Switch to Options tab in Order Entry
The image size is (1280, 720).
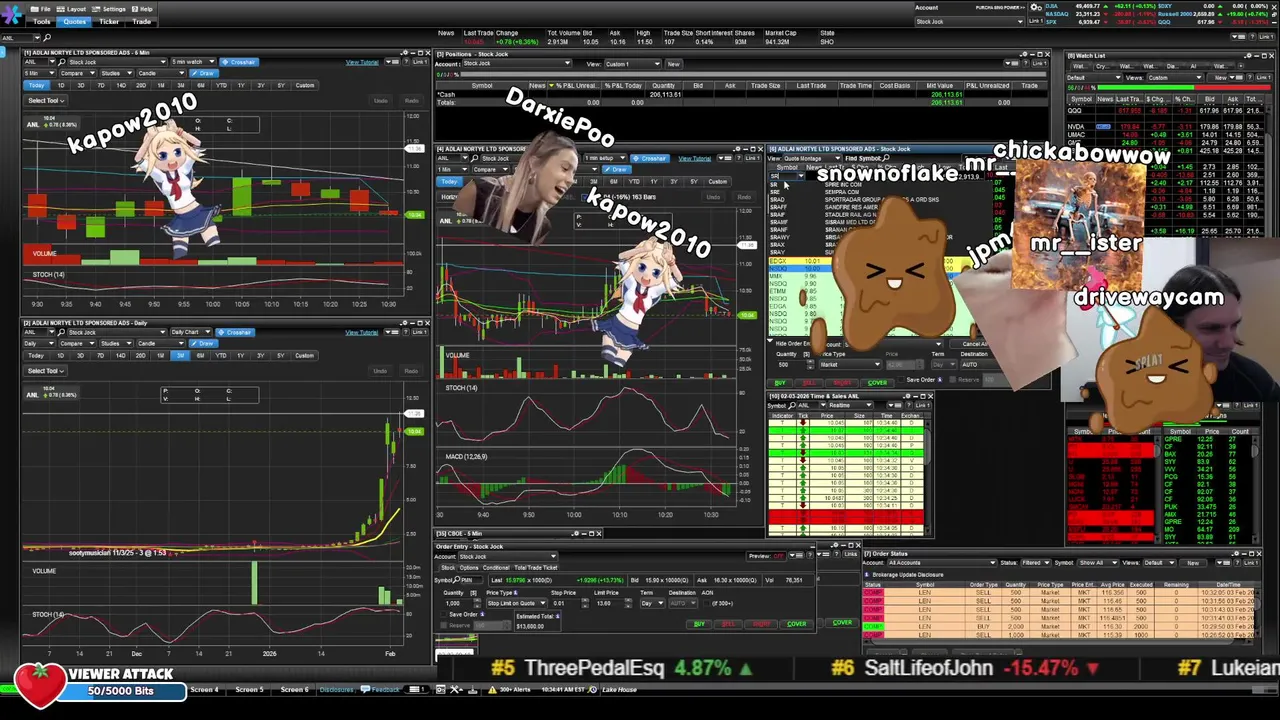(x=469, y=567)
